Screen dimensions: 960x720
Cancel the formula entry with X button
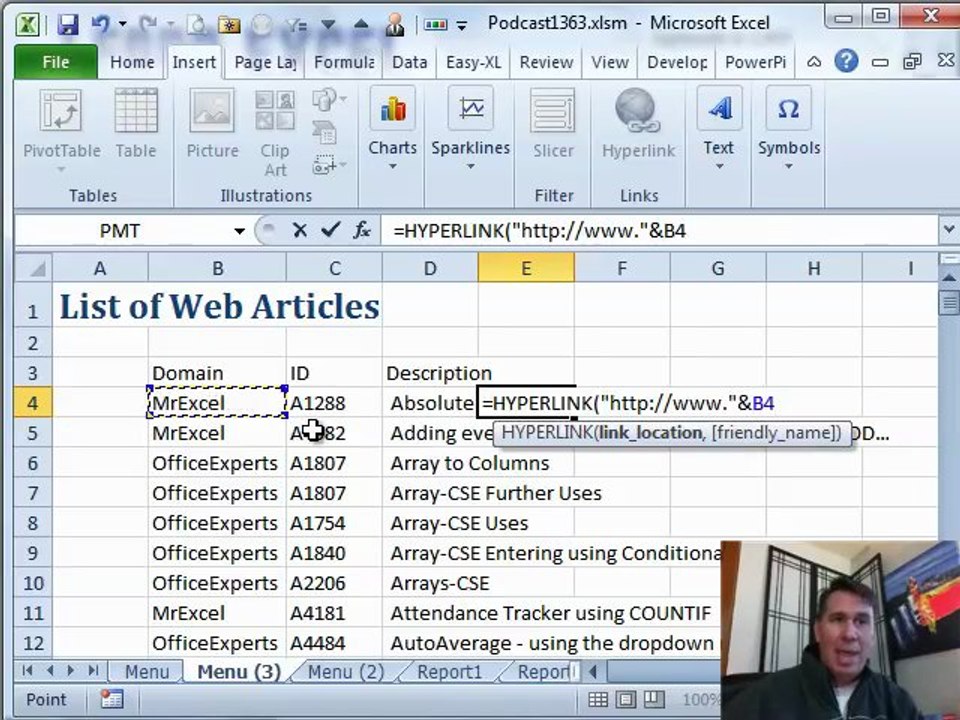299,231
